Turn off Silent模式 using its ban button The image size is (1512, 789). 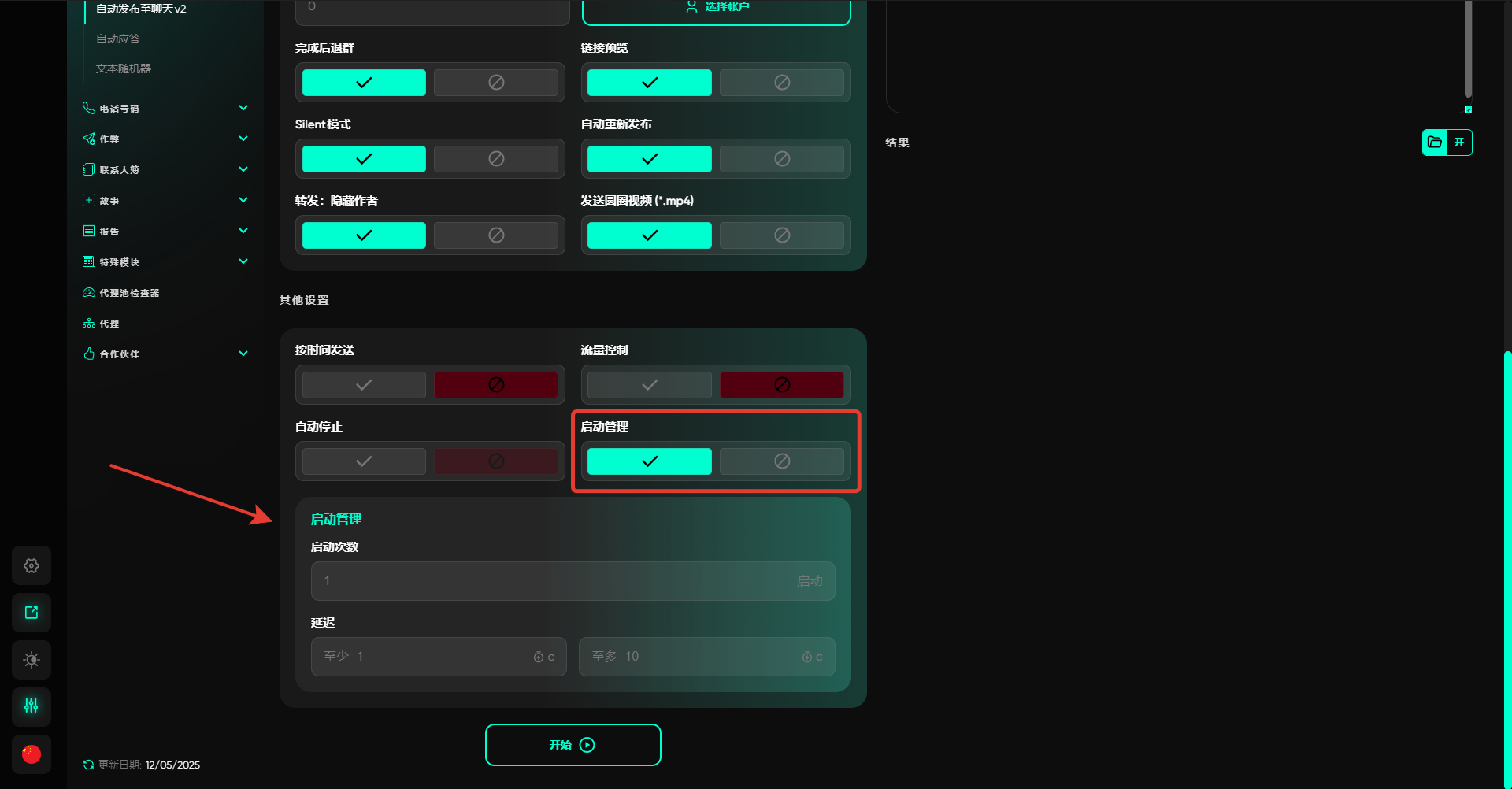pos(496,159)
